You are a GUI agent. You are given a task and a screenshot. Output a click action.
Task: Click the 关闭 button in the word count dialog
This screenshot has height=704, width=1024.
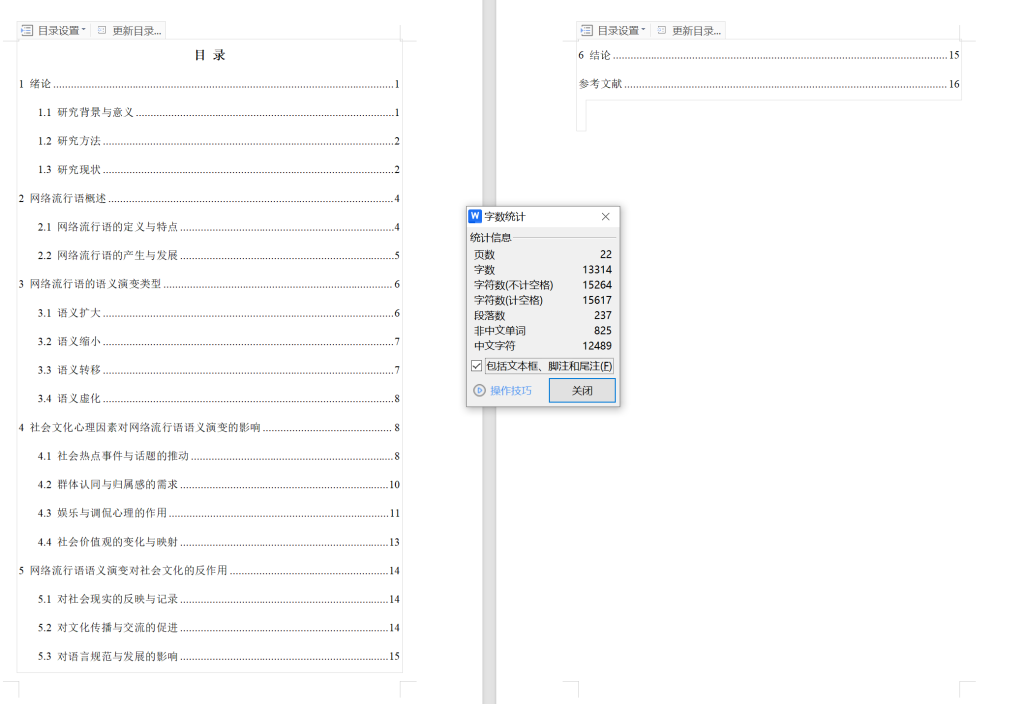point(582,391)
